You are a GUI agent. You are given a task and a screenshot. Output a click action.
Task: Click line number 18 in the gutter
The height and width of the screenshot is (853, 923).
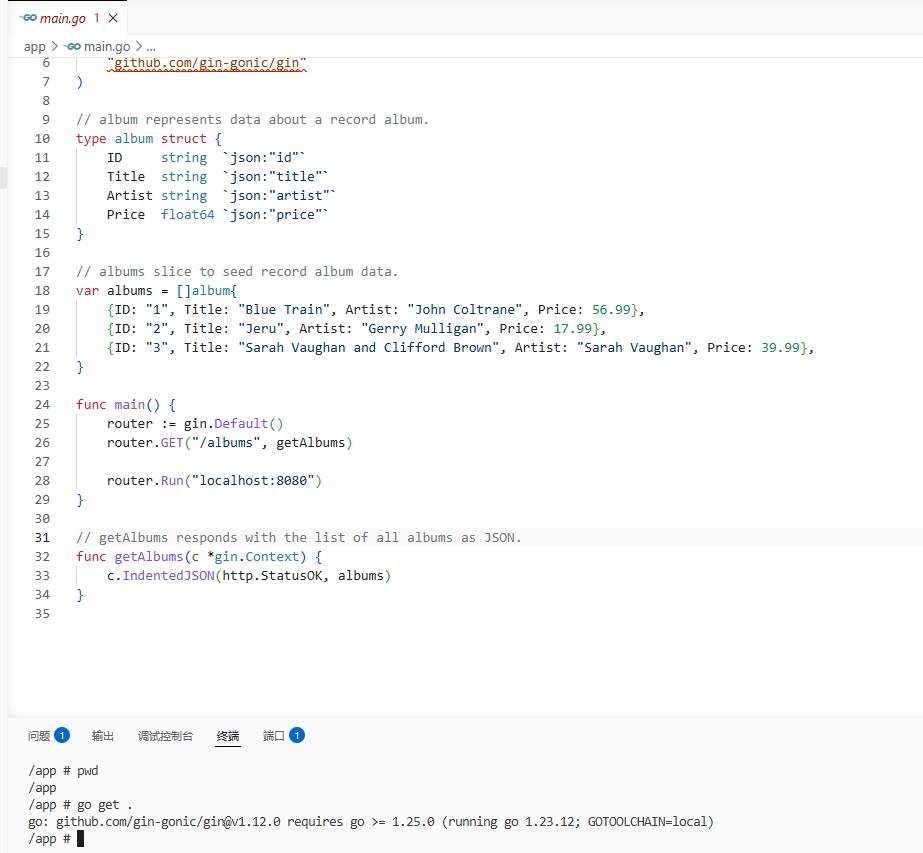tap(42, 291)
